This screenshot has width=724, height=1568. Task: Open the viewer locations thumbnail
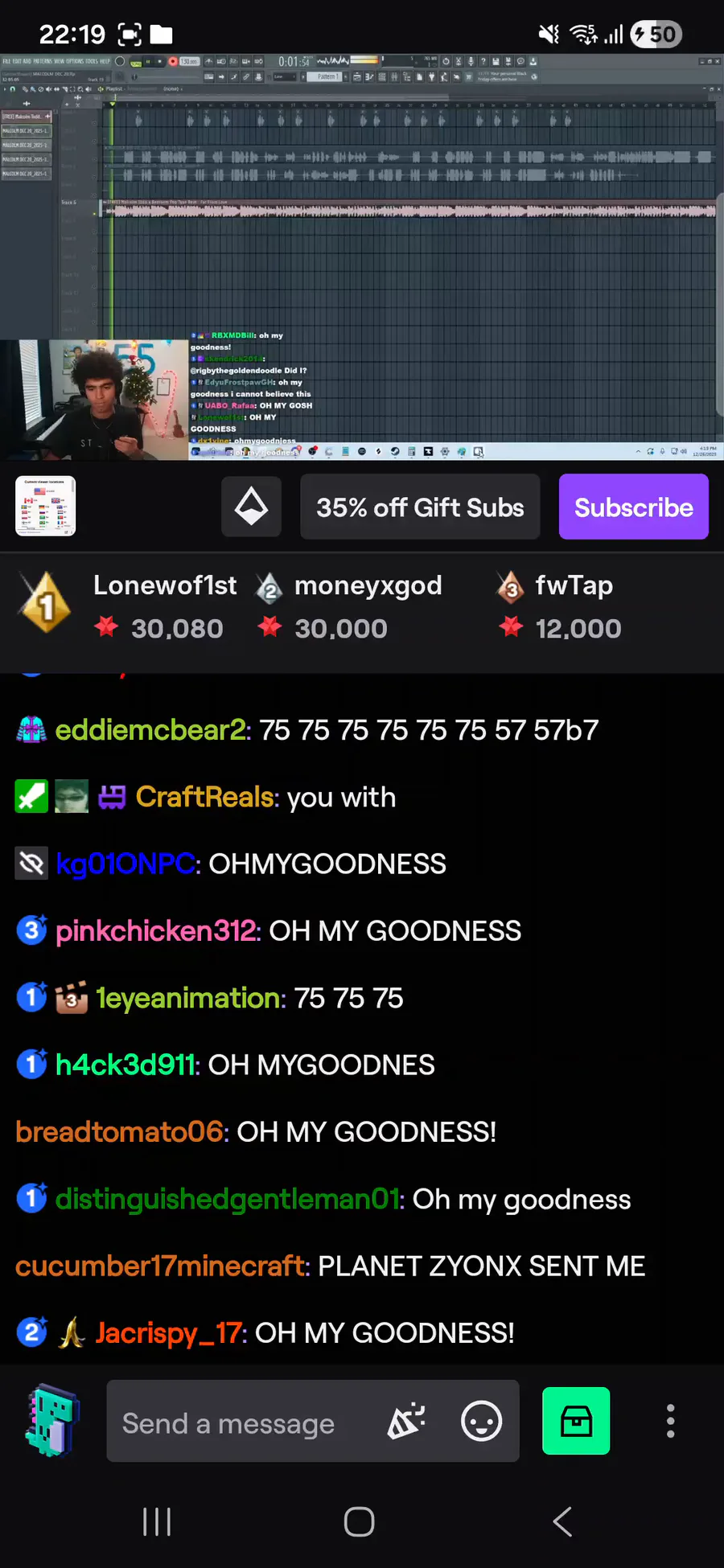click(46, 506)
